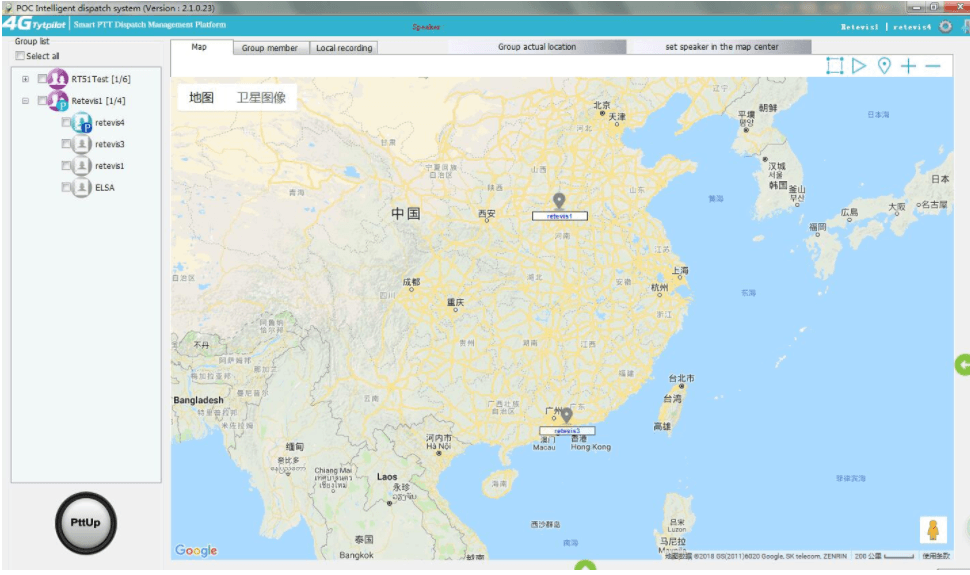Click retevis4 user avatar icon
The width and height of the screenshot is (970, 575).
pos(82,123)
